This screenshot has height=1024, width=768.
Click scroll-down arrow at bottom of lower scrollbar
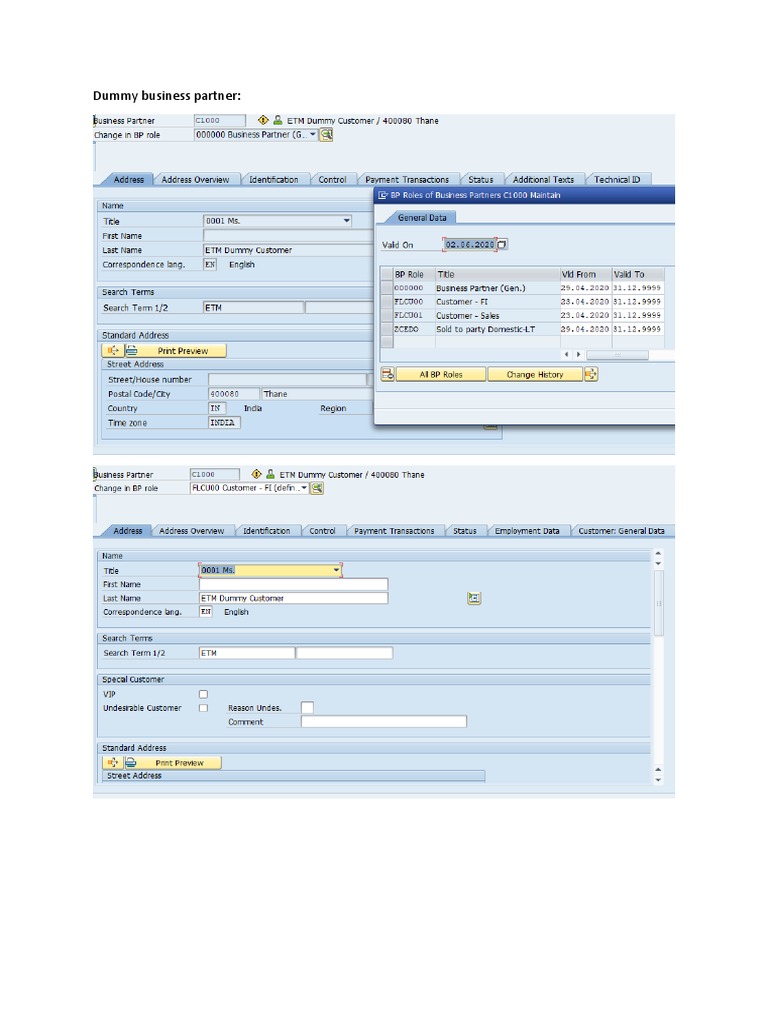pyautogui.click(x=658, y=779)
